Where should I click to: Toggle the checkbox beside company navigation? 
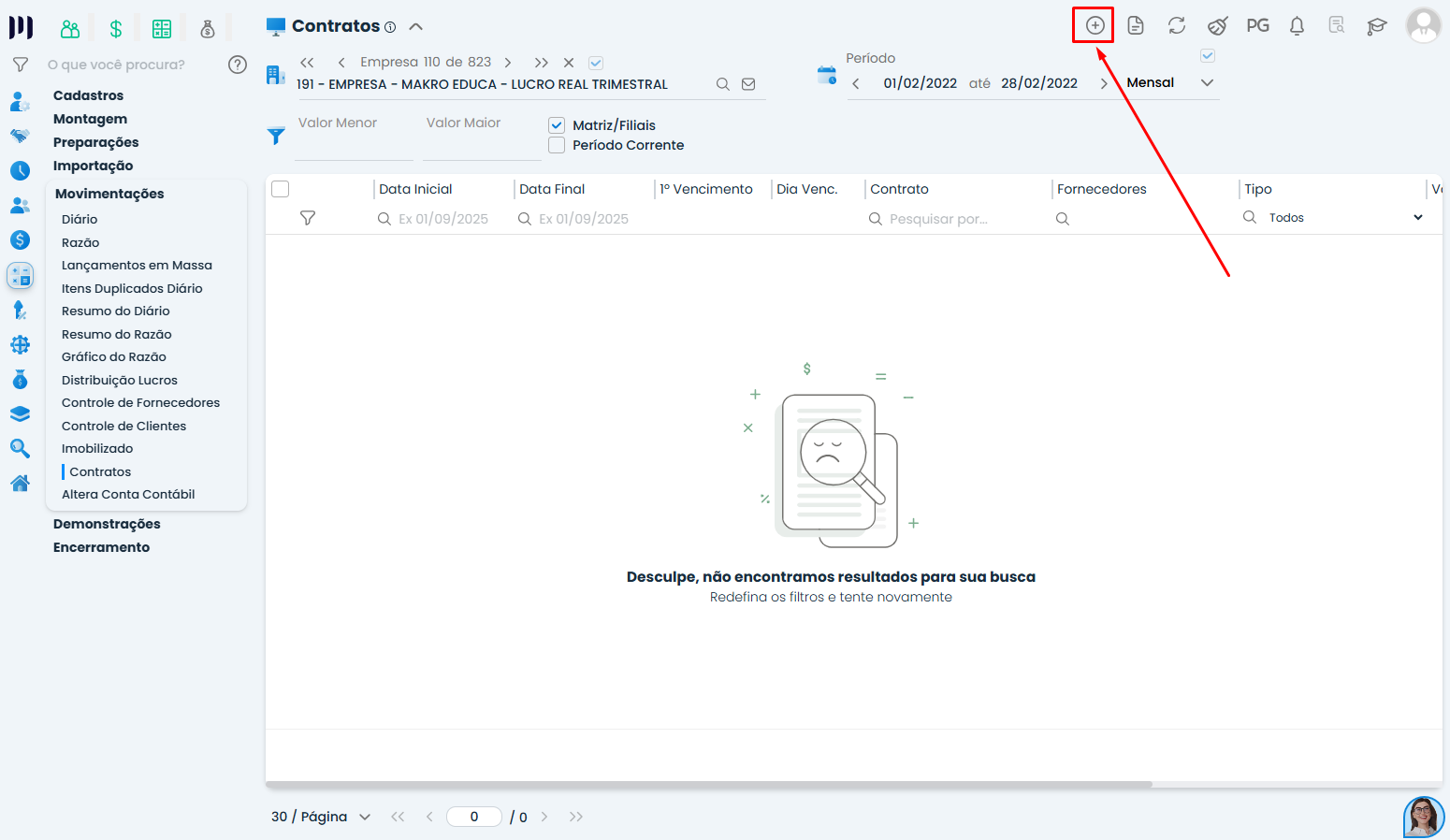pyautogui.click(x=596, y=63)
